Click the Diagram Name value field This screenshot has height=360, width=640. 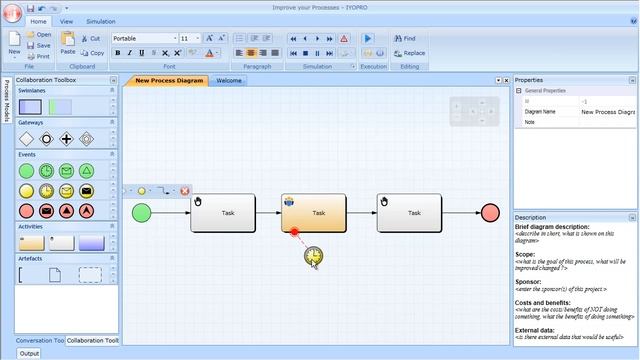(608, 112)
